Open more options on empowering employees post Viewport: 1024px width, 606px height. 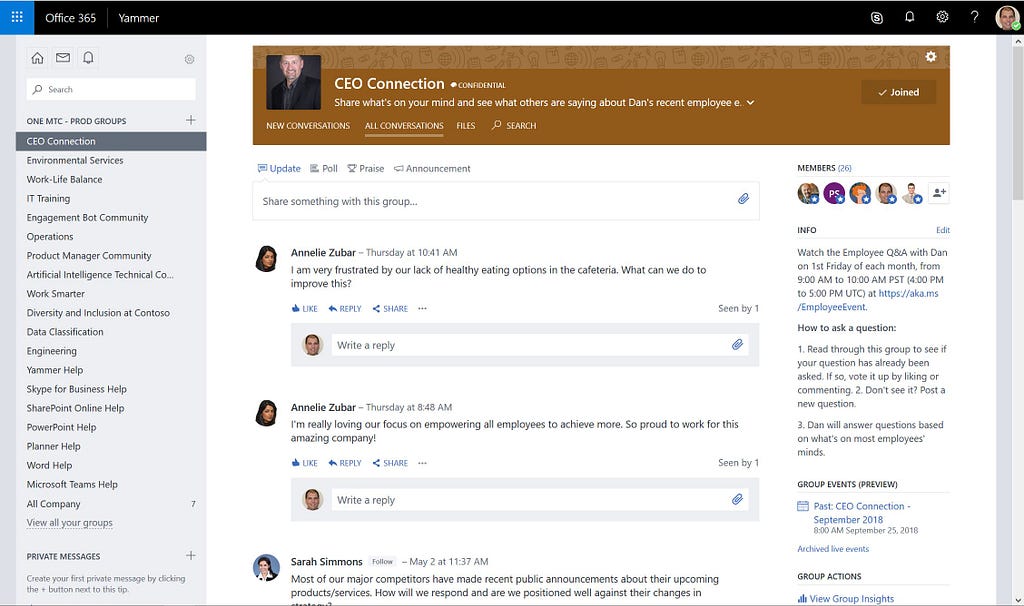423,463
